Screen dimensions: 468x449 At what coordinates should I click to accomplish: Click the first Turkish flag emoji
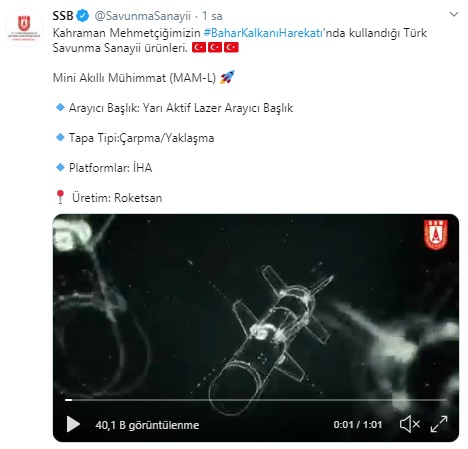[x=199, y=47]
